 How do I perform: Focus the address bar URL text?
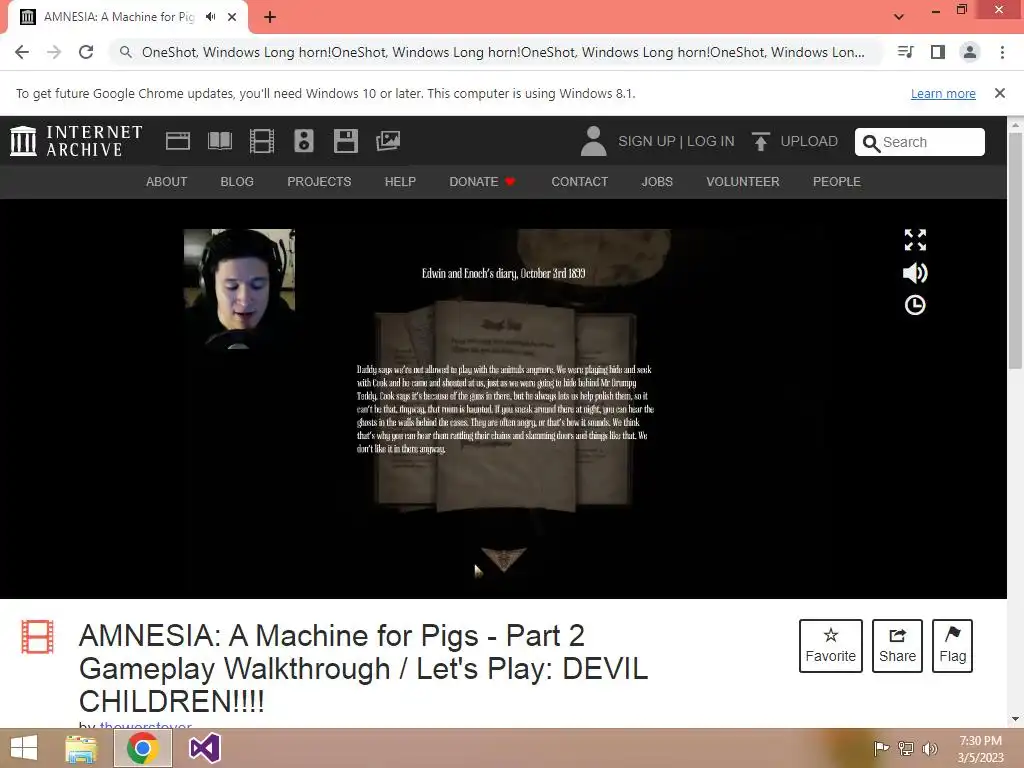click(503, 52)
